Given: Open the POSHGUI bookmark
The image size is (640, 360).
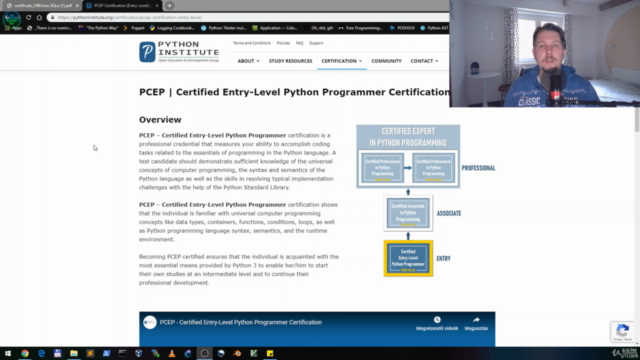Looking at the screenshot, I should (402, 28).
